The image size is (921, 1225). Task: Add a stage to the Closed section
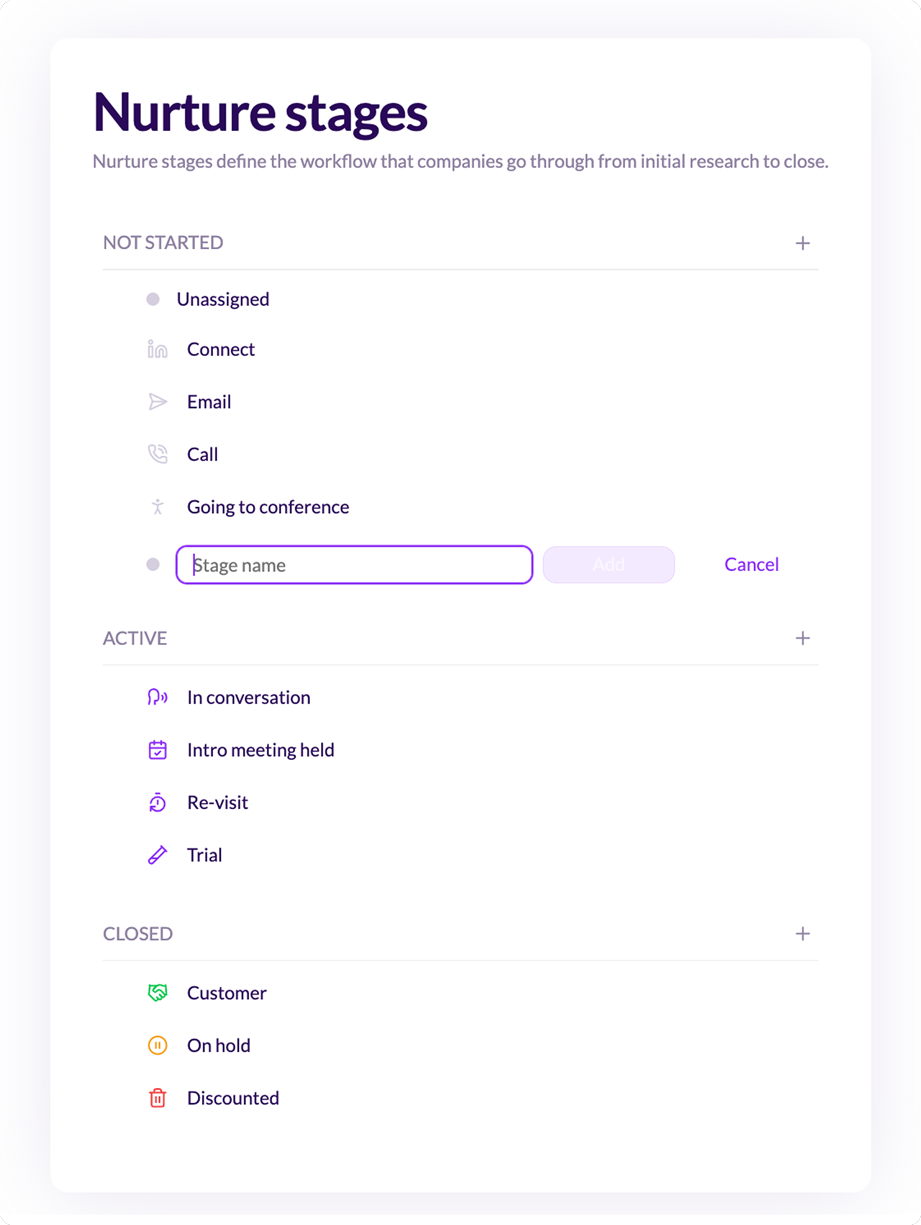pyautogui.click(x=802, y=934)
